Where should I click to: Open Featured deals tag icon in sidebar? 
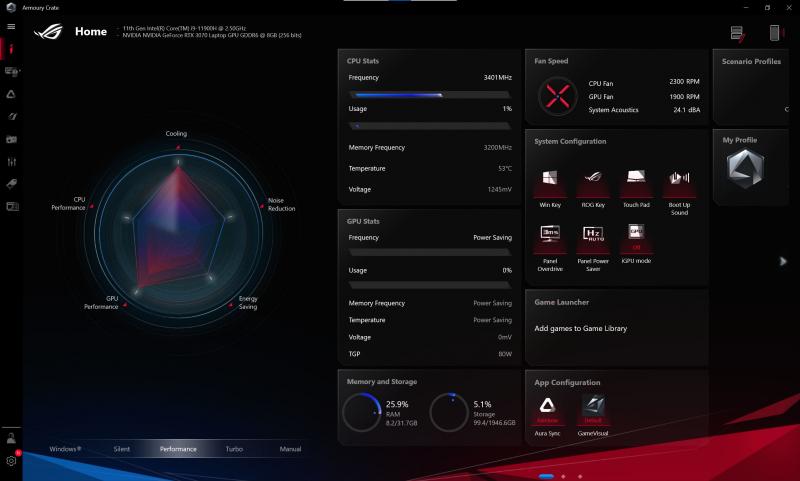click(x=11, y=184)
